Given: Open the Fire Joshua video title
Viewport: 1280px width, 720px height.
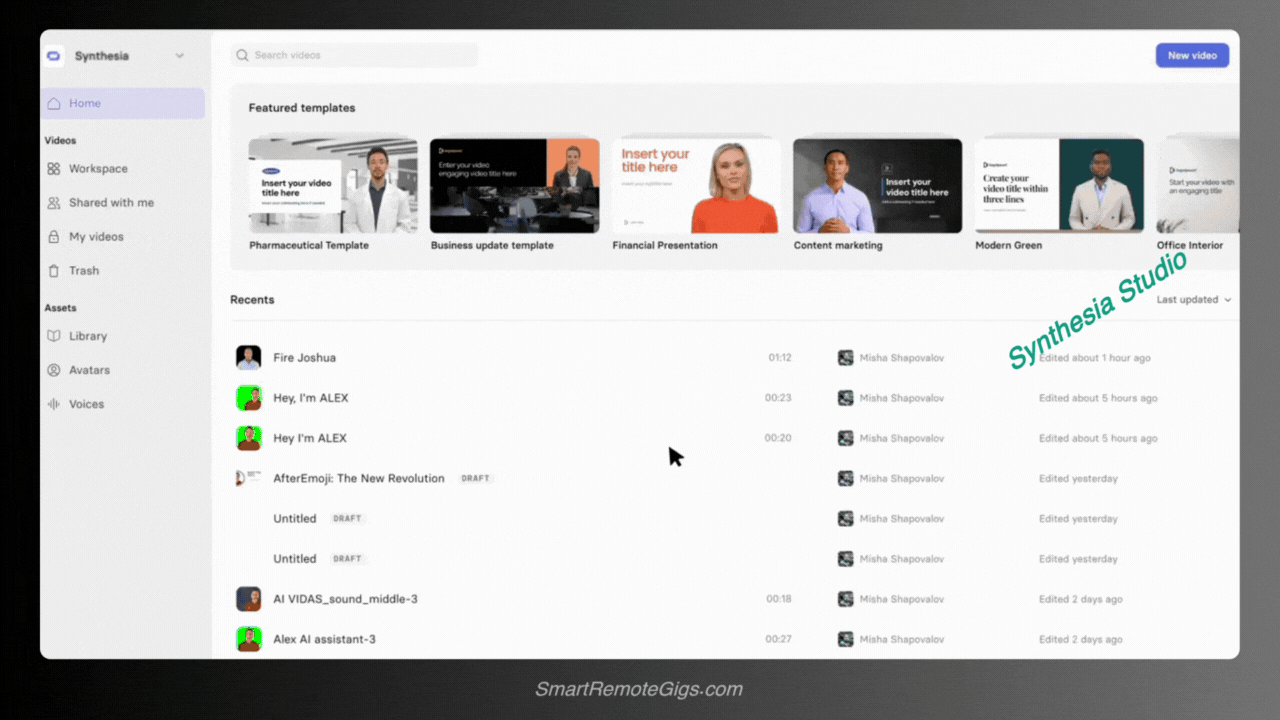Looking at the screenshot, I should coord(305,358).
